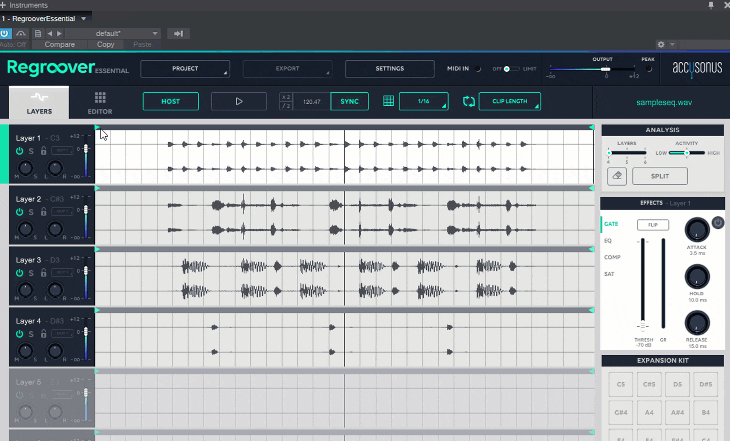Solo Layer 1 with S button
The image size is (730, 441).
click(x=31, y=151)
